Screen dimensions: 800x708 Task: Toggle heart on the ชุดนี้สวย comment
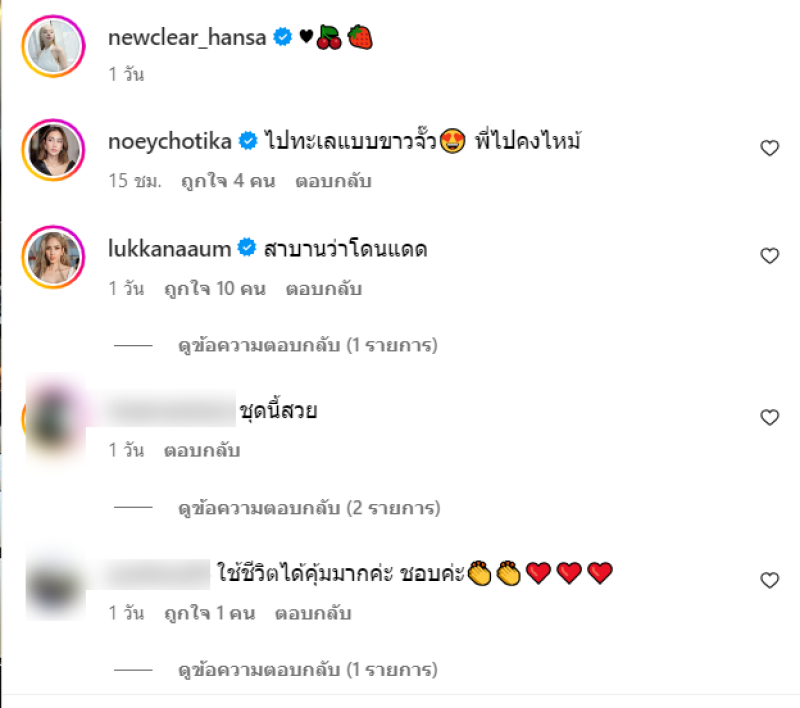click(769, 417)
